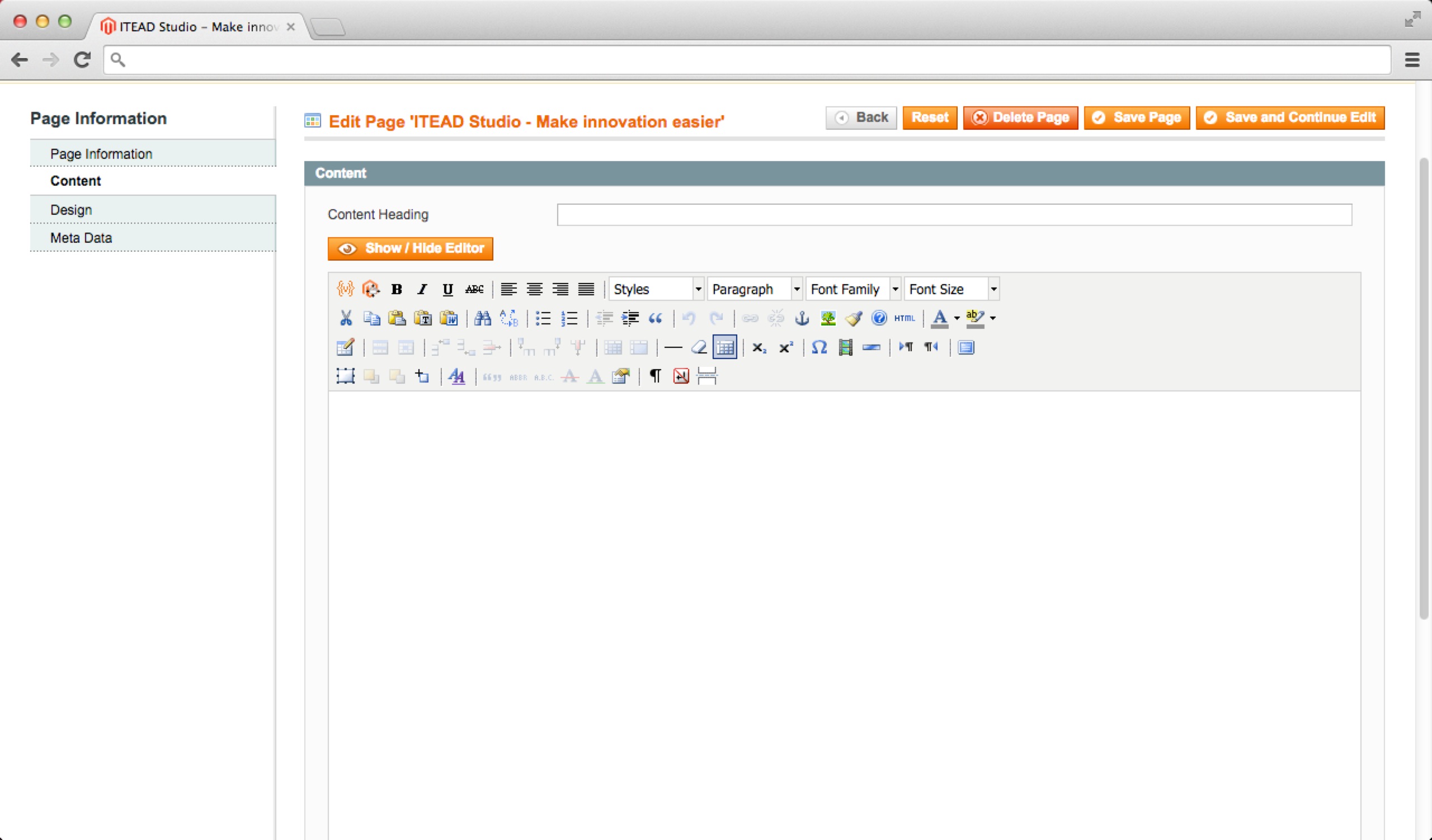Open the text color picker arrow
The width and height of the screenshot is (1432, 840).
coord(957,318)
